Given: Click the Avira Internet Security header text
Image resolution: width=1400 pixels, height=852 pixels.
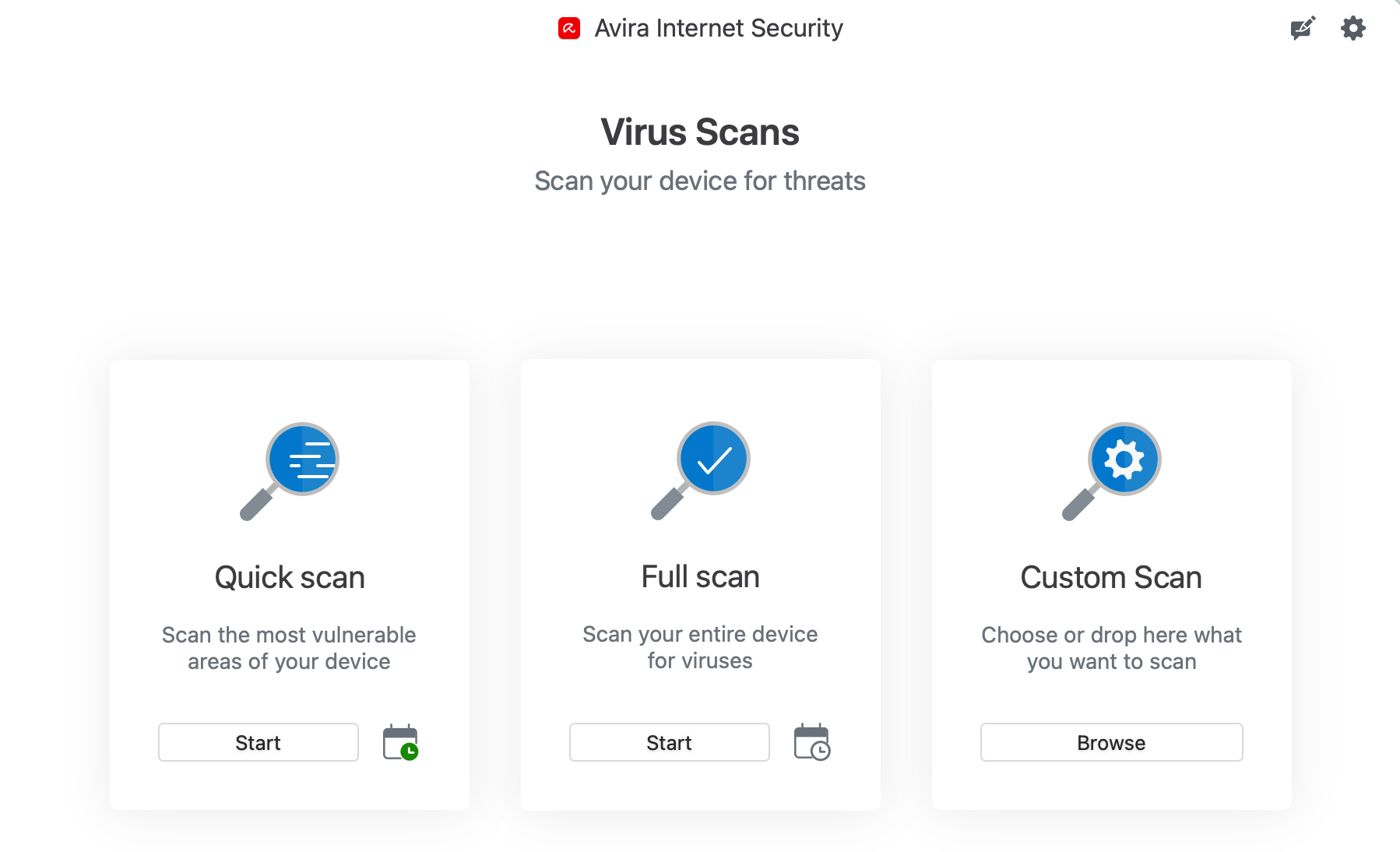Looking at the screenshot, I should pos(719,27).
